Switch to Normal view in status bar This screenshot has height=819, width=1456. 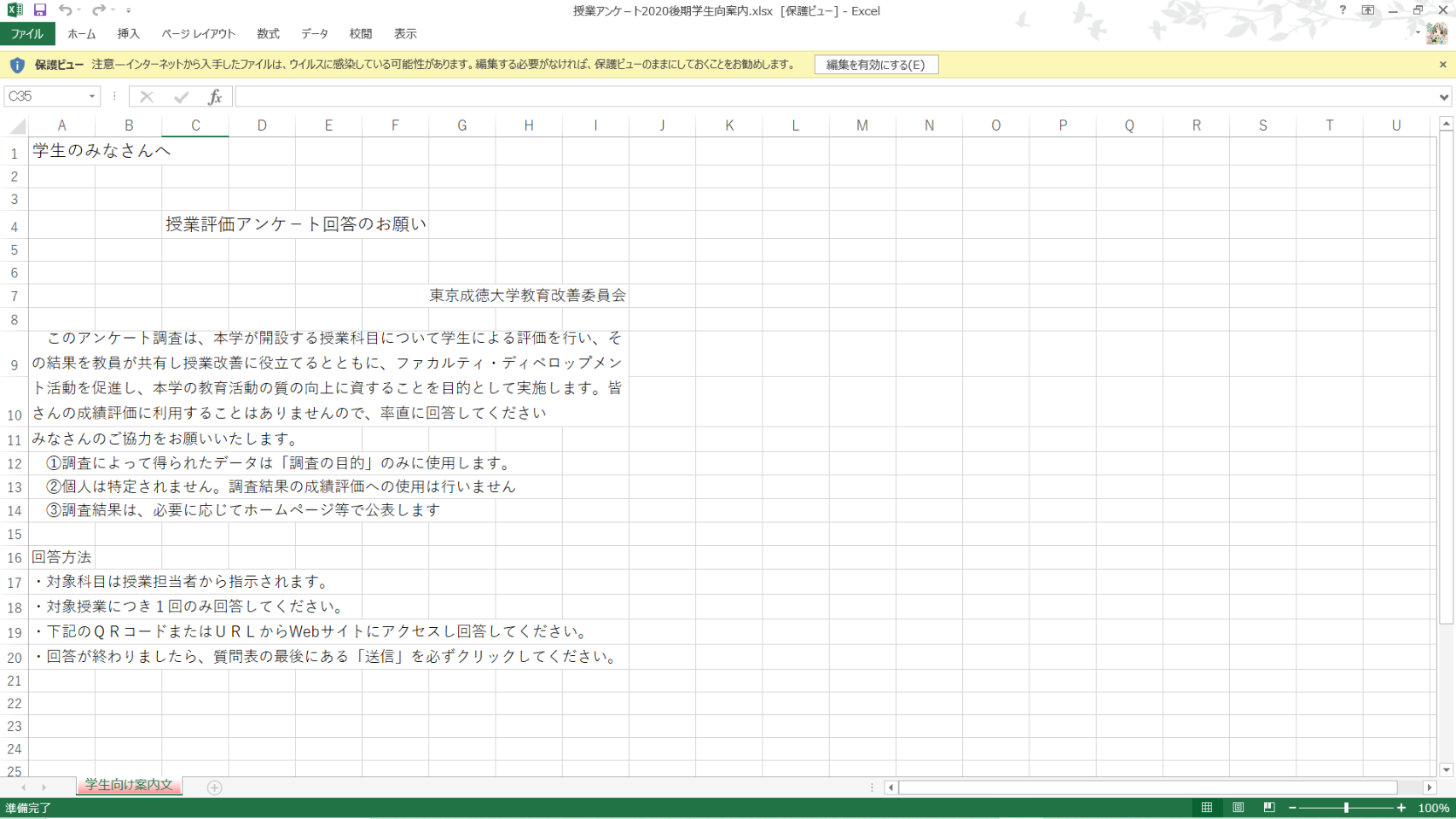click(1207, 808)
